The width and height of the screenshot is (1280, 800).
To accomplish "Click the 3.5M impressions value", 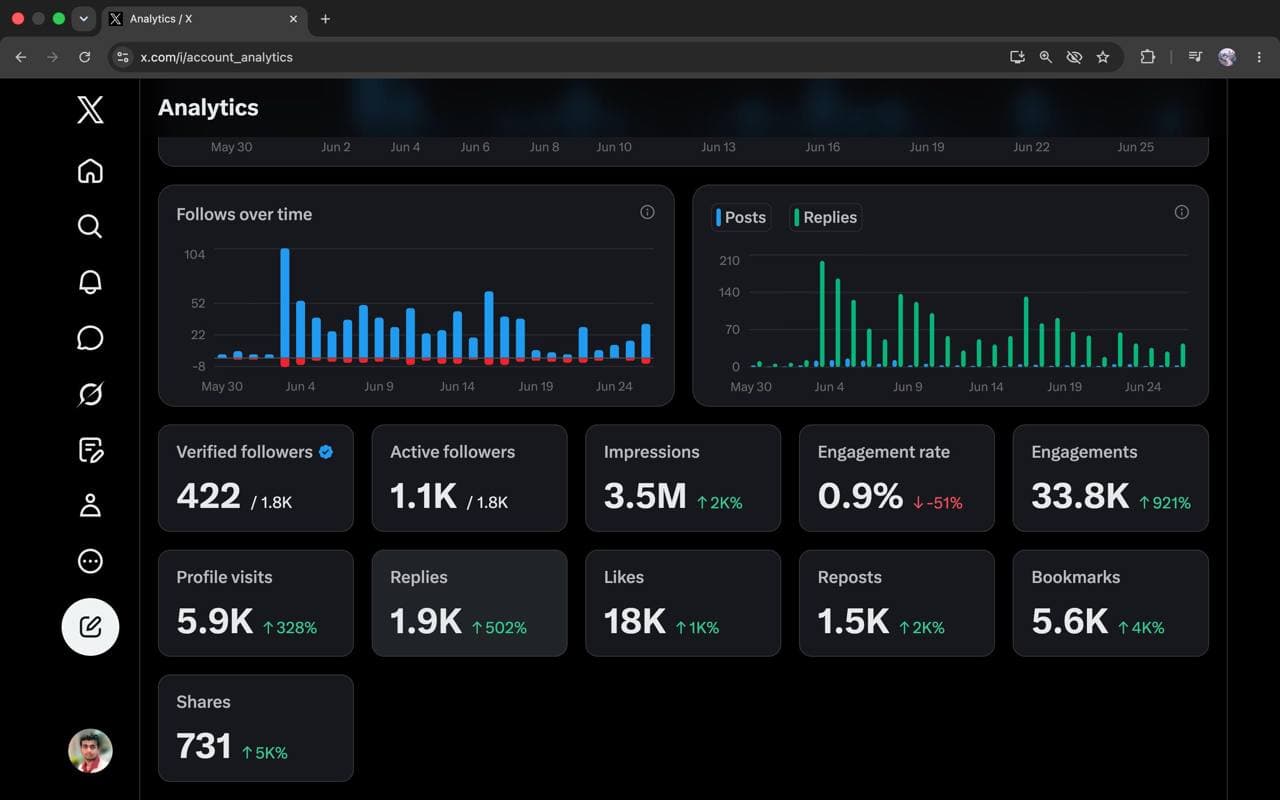I will coord(645,496).
